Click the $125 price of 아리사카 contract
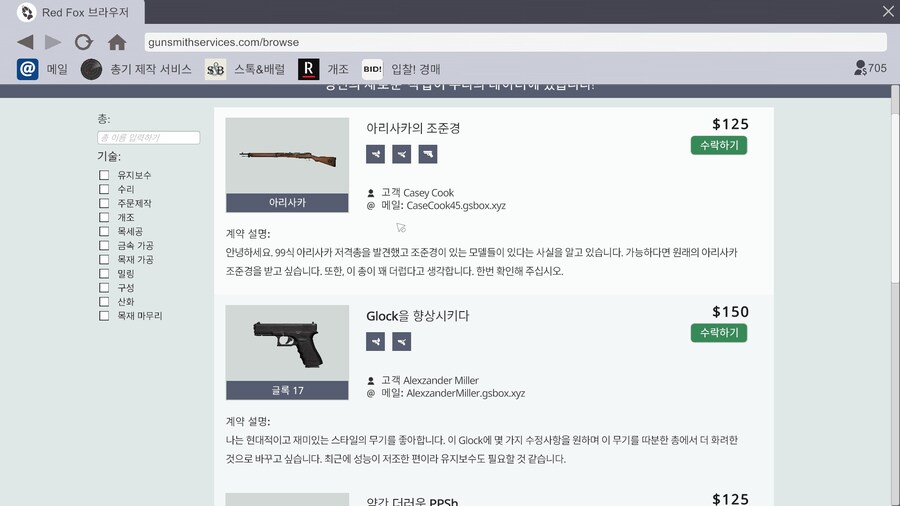Viewport: 900px width, 506px height. click(730, 124)
